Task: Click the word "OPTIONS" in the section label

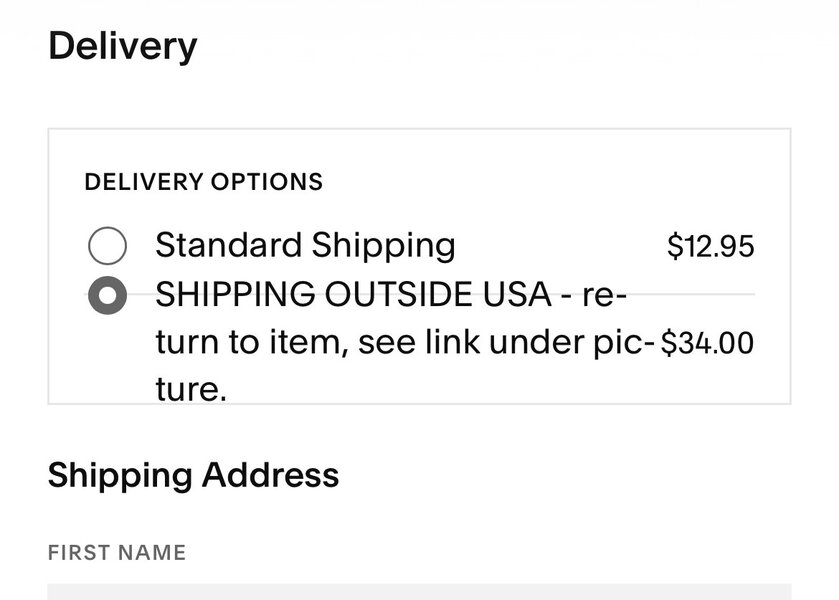Action: pyautogui.click(x=265, y=182)
